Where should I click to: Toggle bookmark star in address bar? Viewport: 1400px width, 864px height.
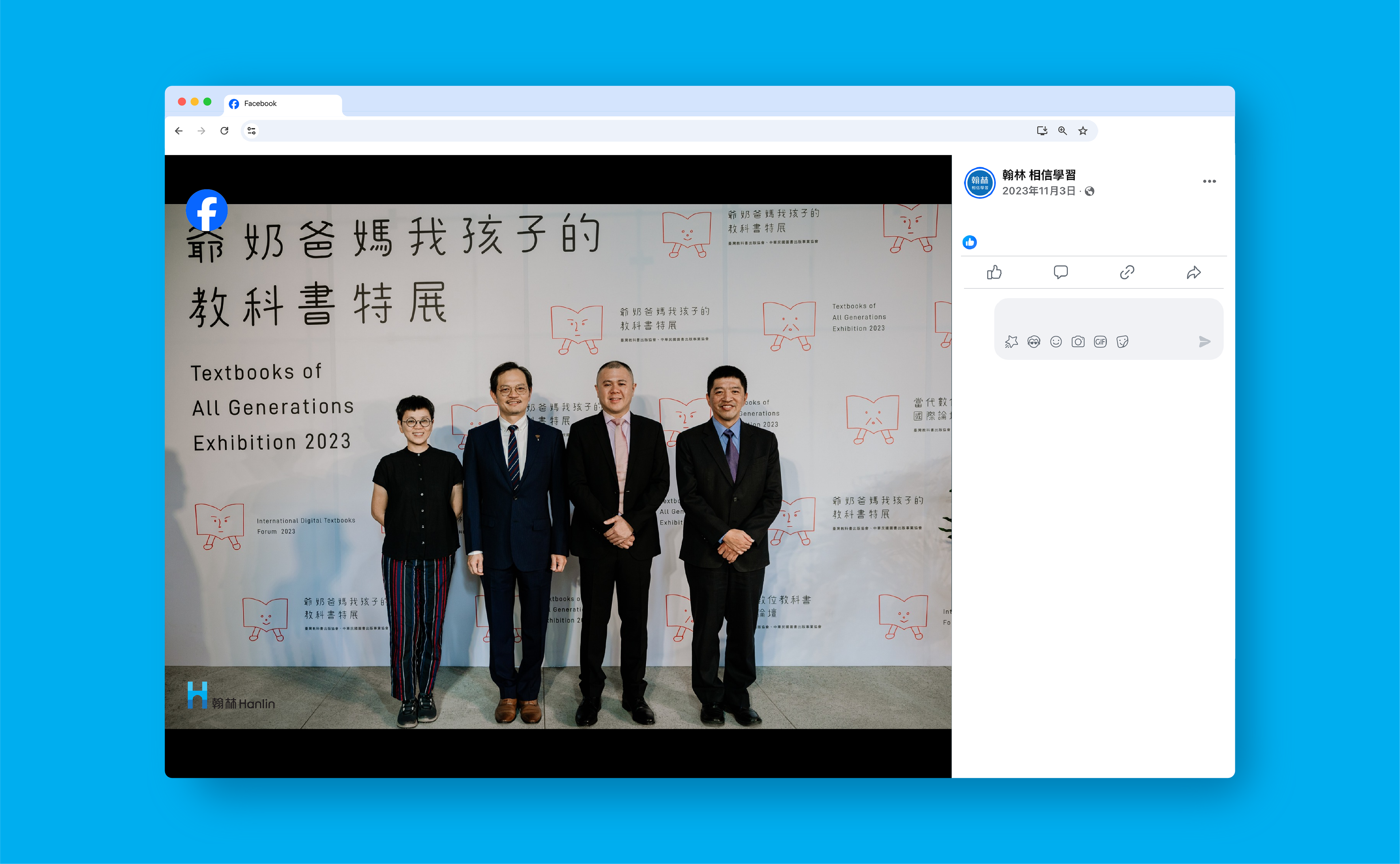click(1082, 131)
